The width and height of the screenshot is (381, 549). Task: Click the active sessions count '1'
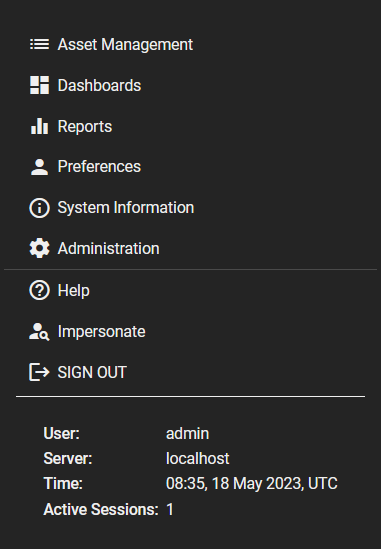coord(170,509)
